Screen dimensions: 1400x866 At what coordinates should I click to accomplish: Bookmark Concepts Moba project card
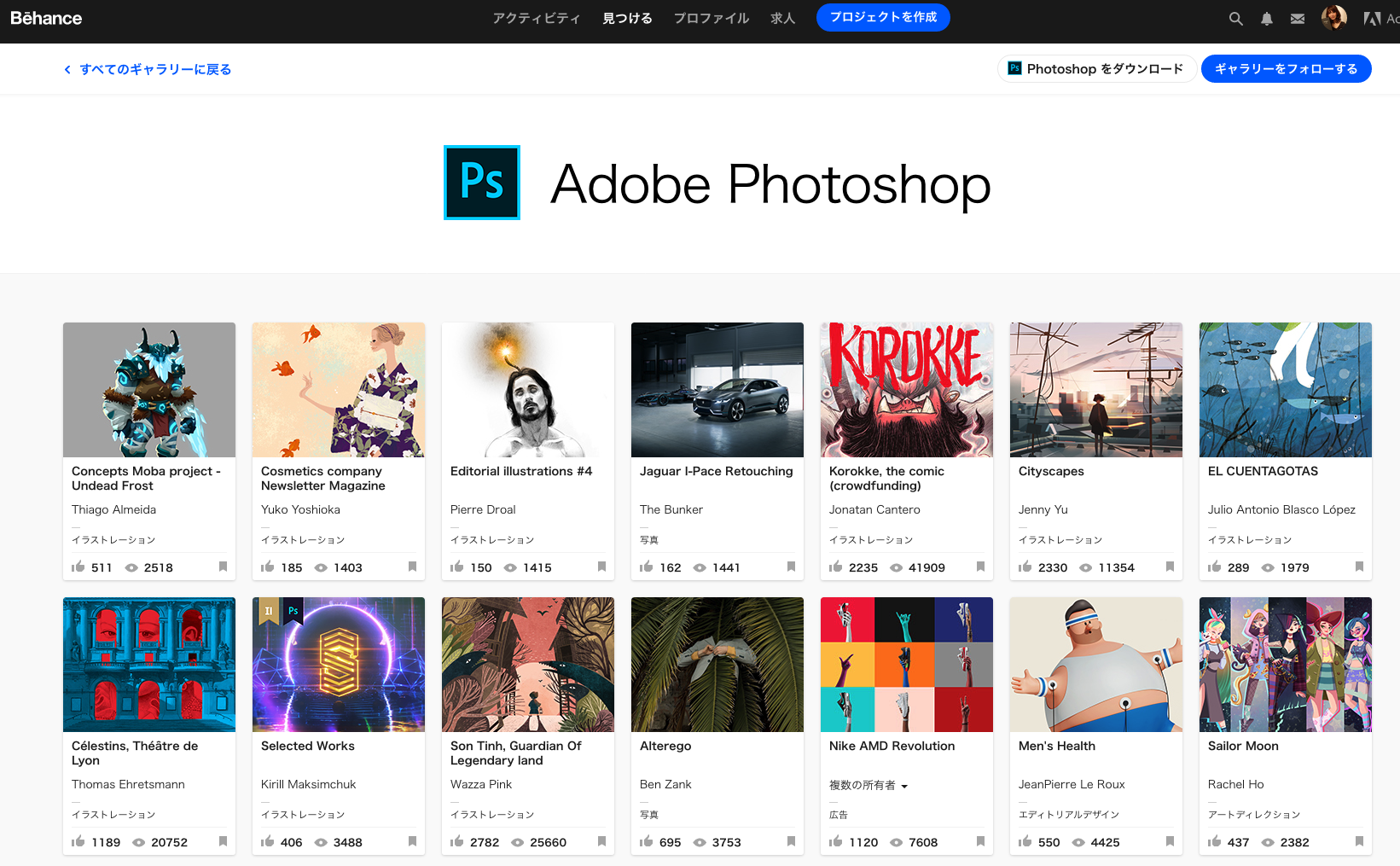pyautogui.click(x=223, y=567)
